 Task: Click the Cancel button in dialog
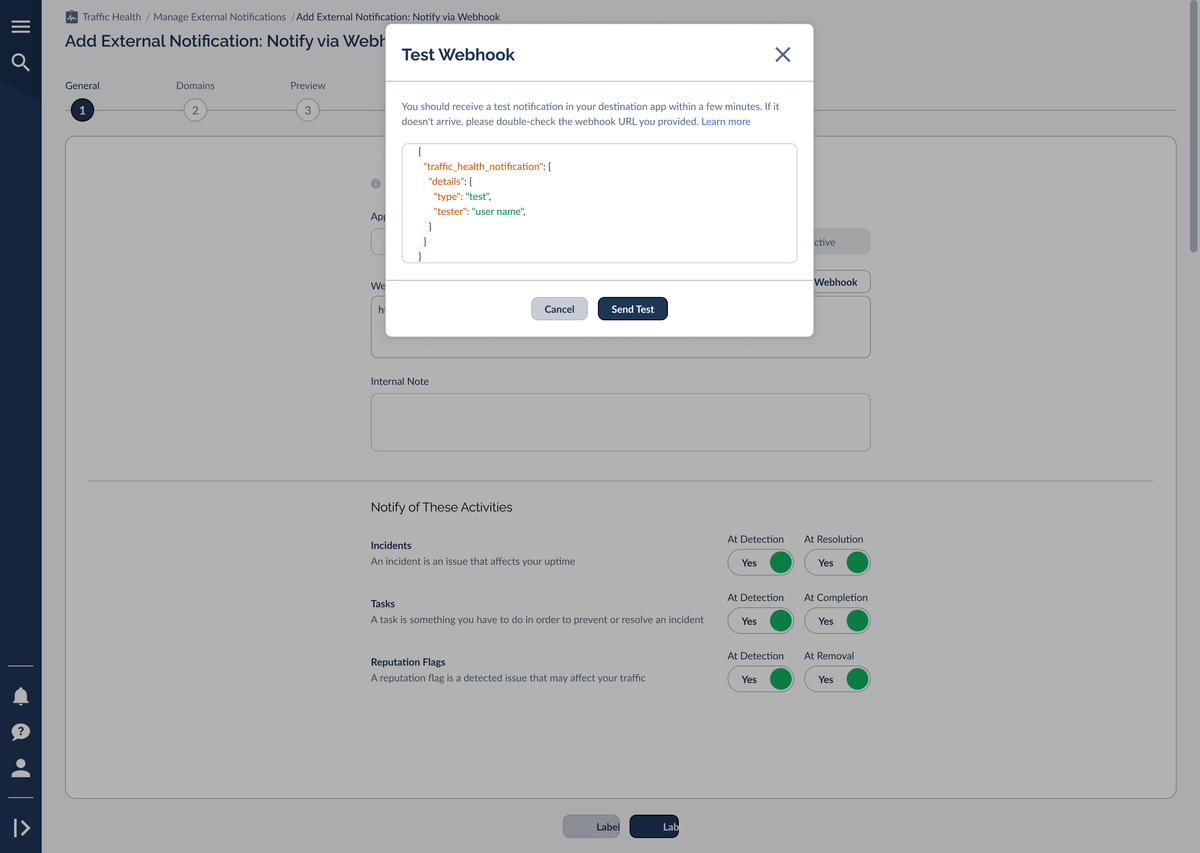(x=559, y=309)
